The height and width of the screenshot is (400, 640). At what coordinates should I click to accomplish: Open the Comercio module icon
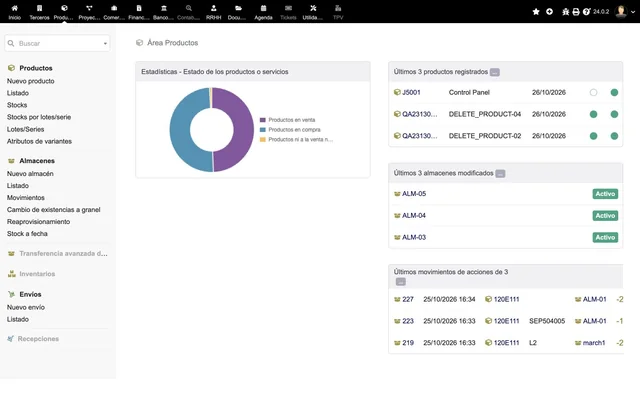pos(114,8)
